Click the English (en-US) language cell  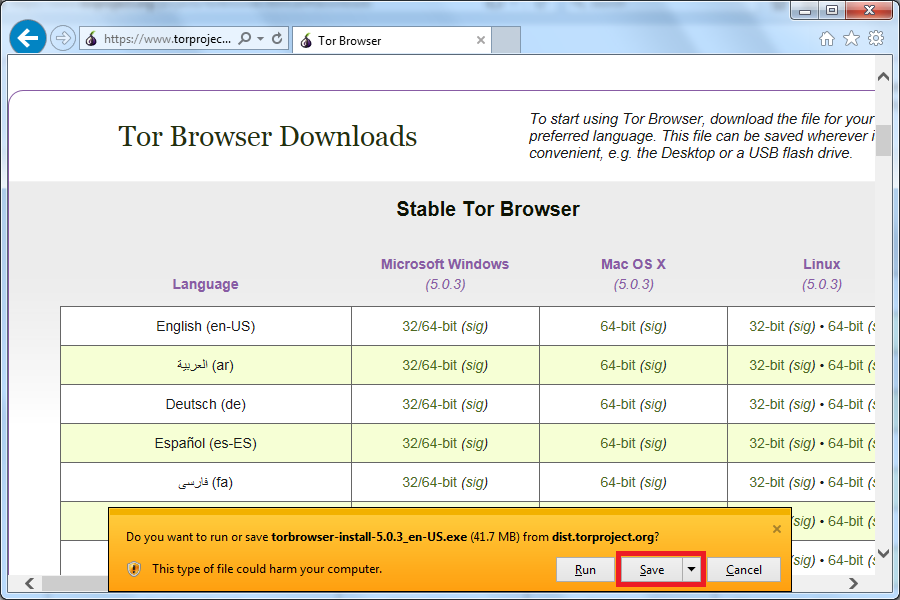[x=205, y=326]
